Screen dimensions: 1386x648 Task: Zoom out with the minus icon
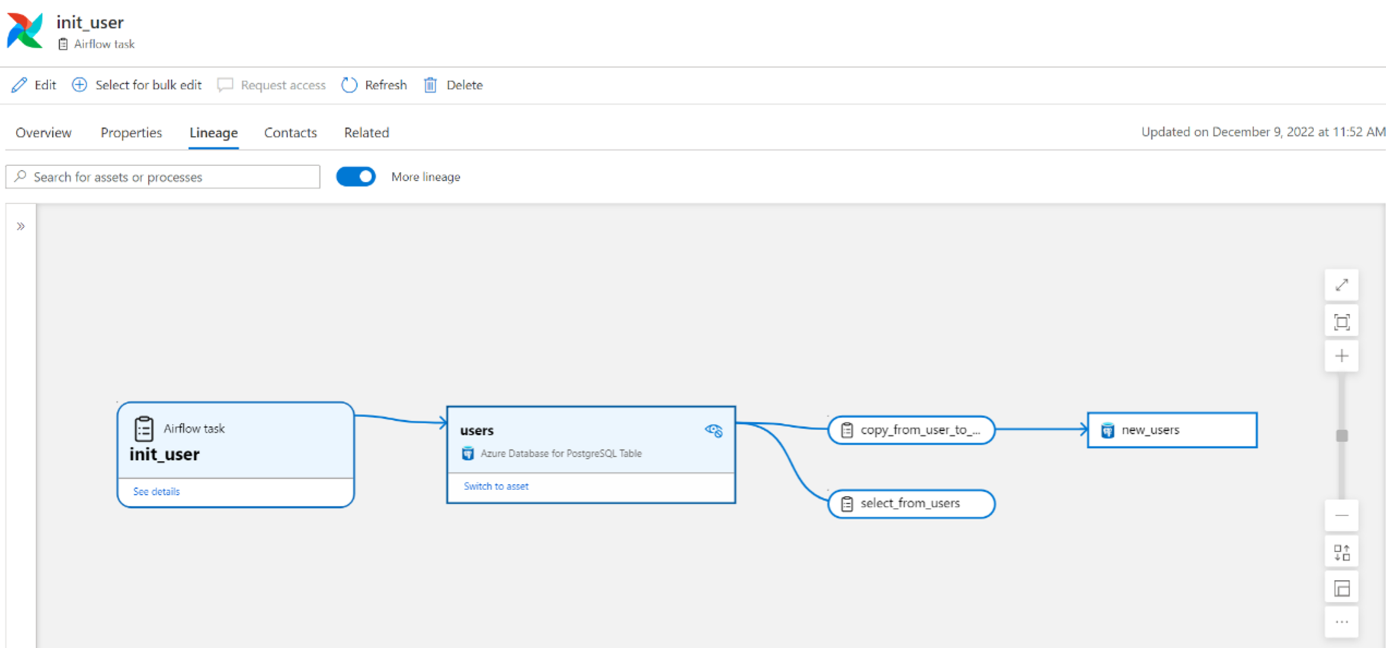pyautogui.click(x=1341, y=515)
